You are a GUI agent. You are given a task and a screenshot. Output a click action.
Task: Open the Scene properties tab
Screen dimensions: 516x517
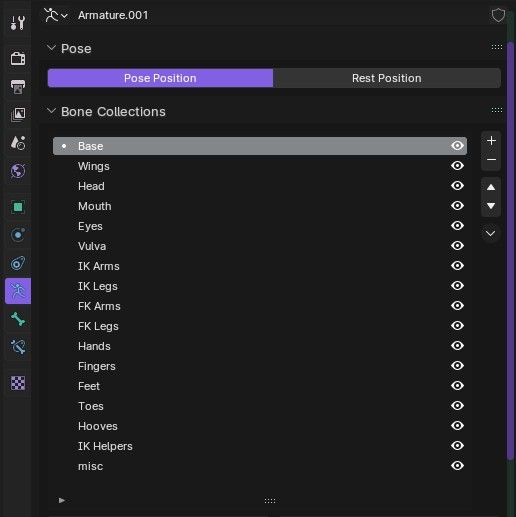(18, 143)
